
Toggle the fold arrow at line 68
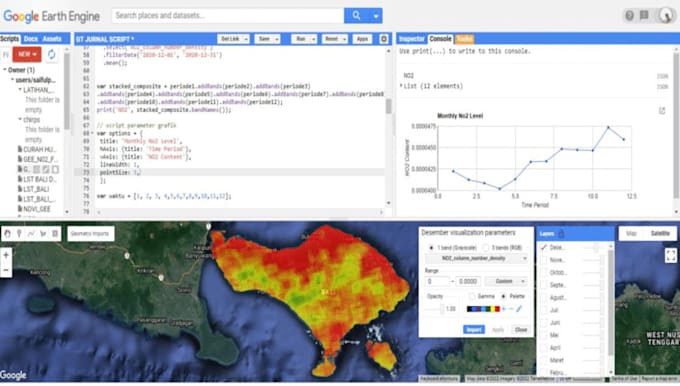[x=92, y=133]
